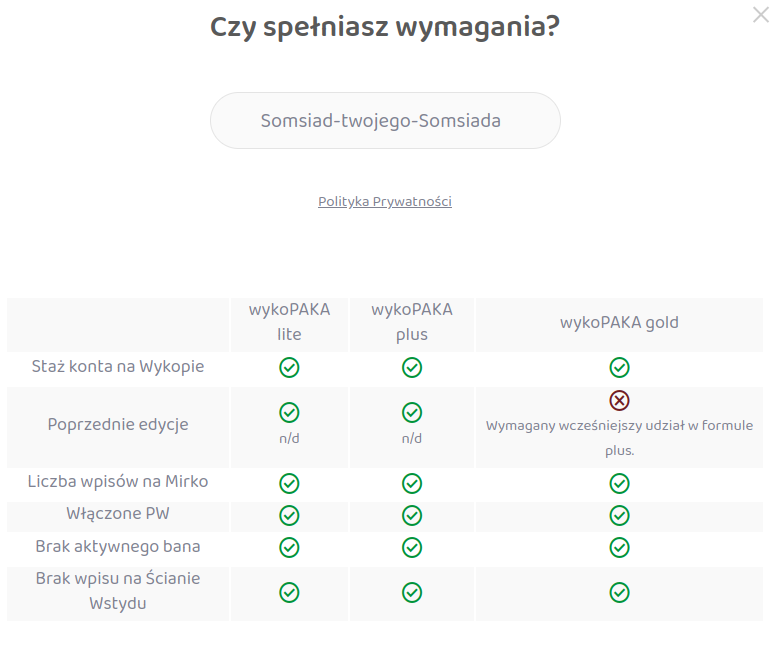Select the wykoPAKA plus column header
The image size is (778, 658).
(411, 322)
